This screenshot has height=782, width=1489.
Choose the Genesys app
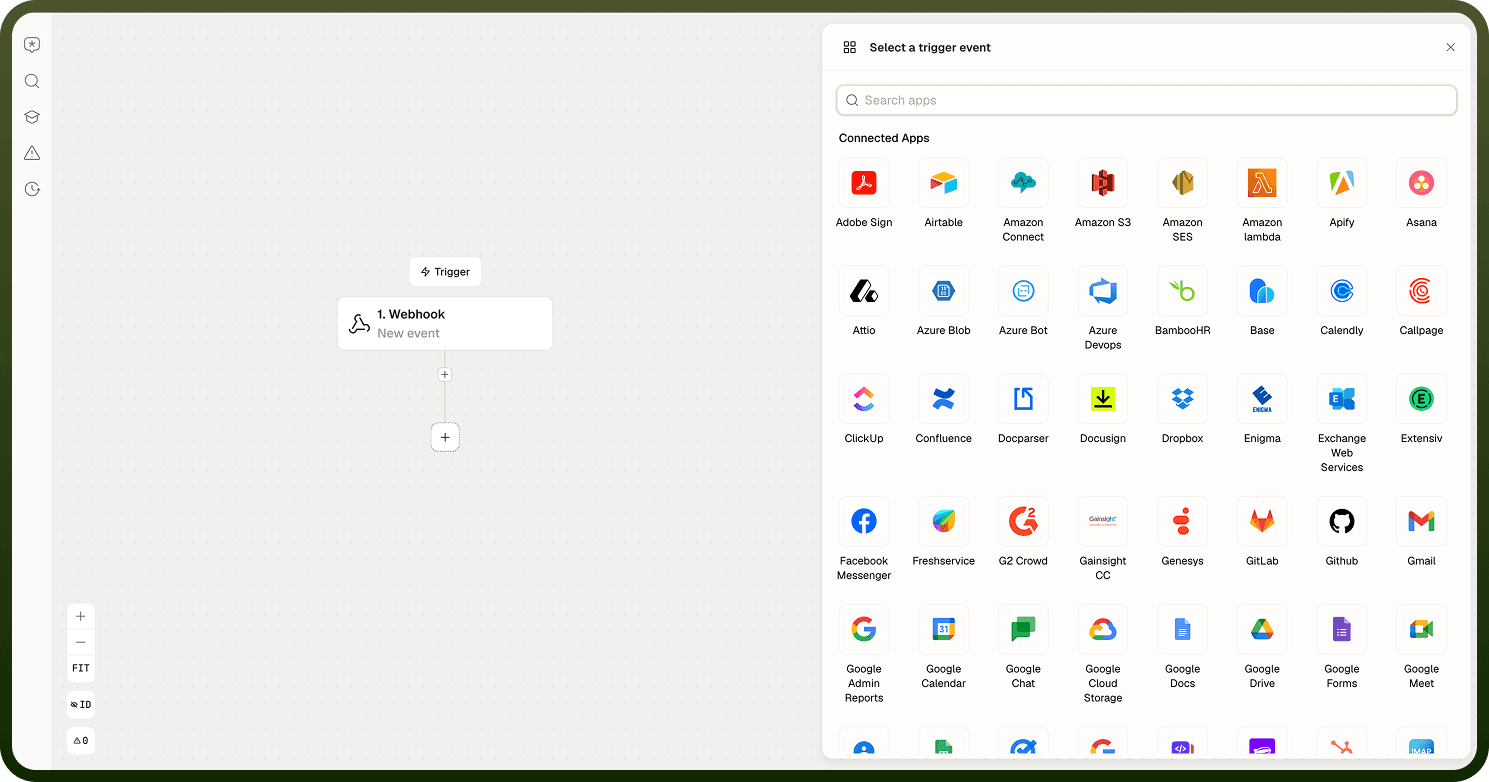[1182, 521]
